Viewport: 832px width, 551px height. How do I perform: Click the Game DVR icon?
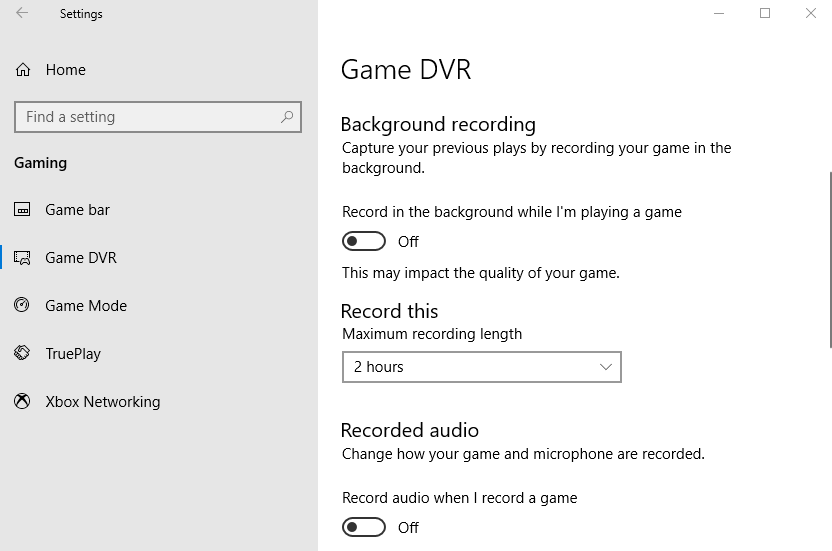click(22, 257)
